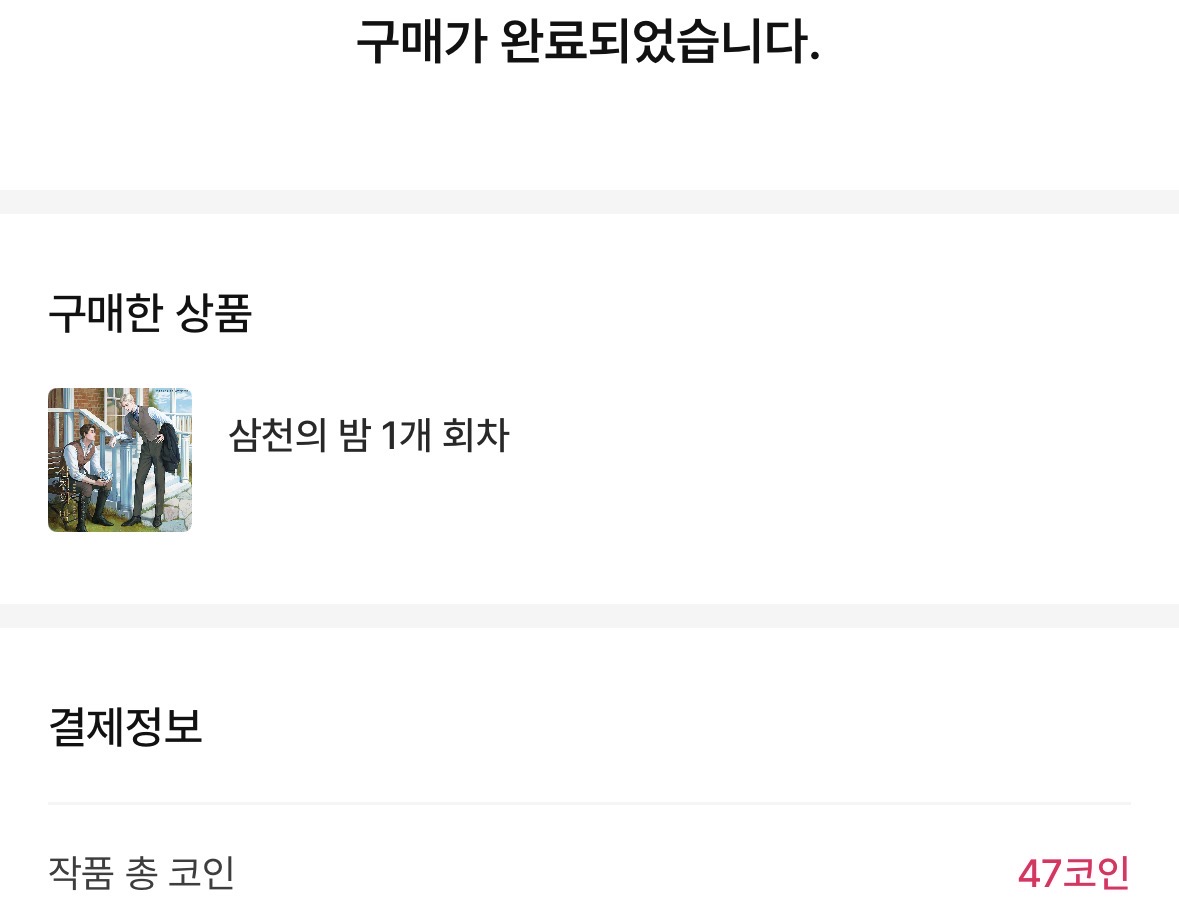Select the 결제정보 section heading
Screen dimensions: 1179x921
coord(125,727)
